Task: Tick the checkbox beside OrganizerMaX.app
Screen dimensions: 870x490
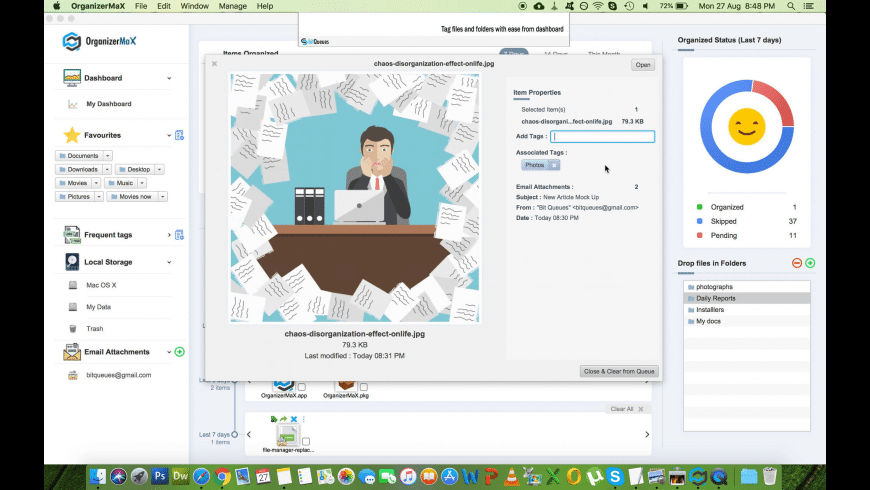Action: point(302,387)
